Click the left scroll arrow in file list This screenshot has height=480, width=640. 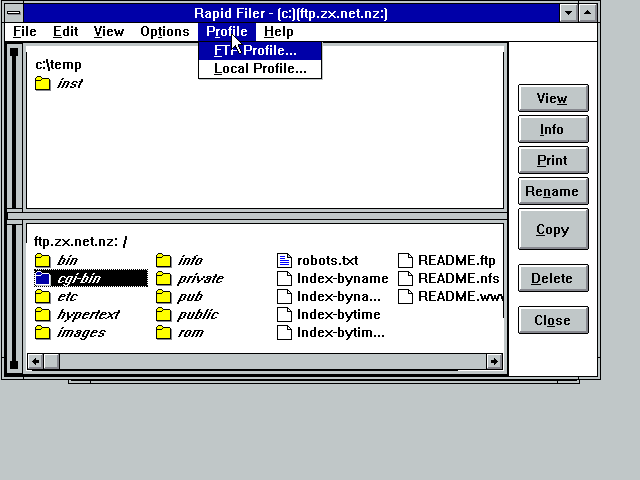36,361
